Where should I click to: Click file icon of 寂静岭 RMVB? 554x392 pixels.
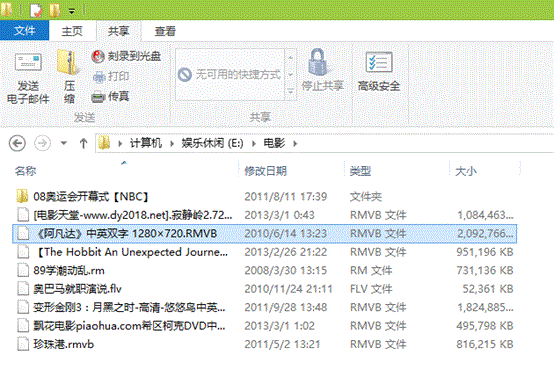(23, 215)
